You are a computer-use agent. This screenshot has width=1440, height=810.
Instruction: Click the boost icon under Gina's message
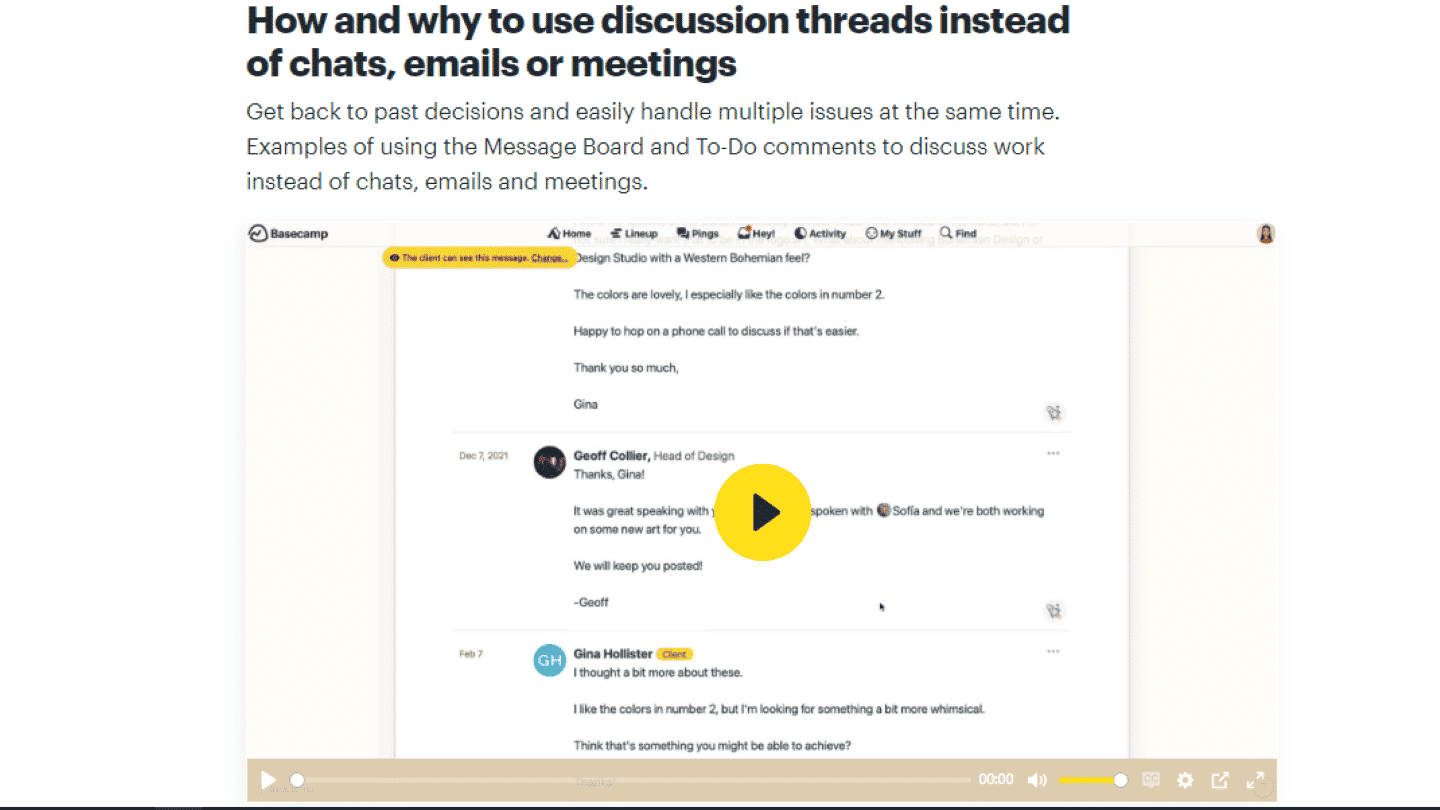click(x=1054, y=412)
